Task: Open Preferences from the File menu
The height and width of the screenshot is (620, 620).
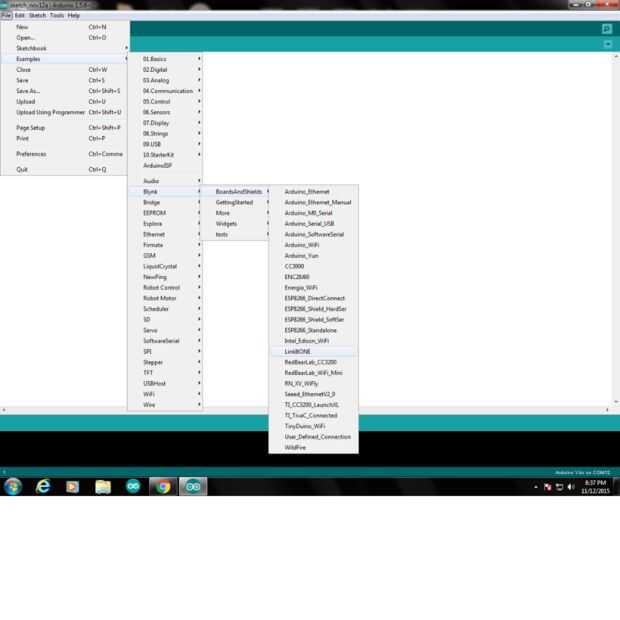Action: tap(64, 154)
